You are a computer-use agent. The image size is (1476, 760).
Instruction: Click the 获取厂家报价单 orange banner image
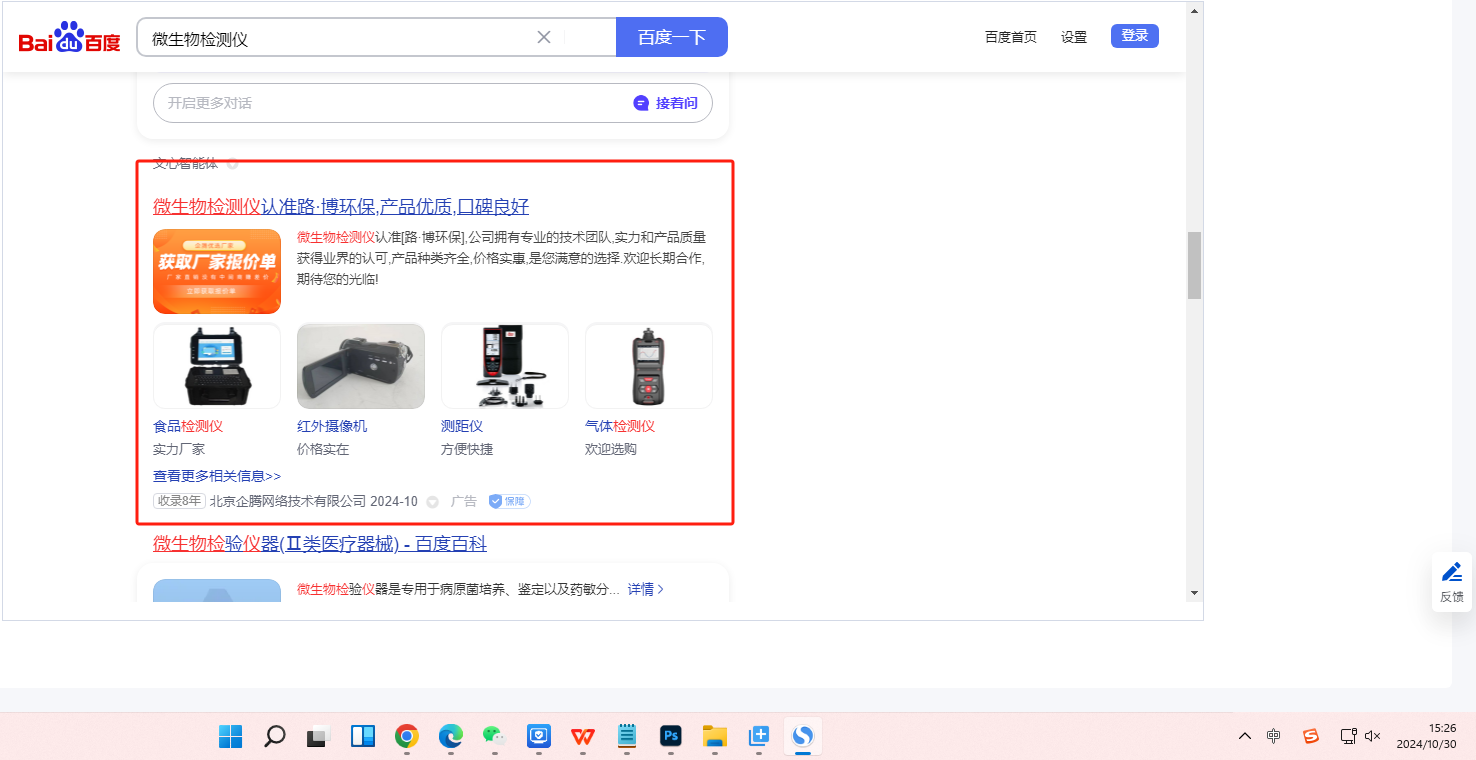[217, 272]
